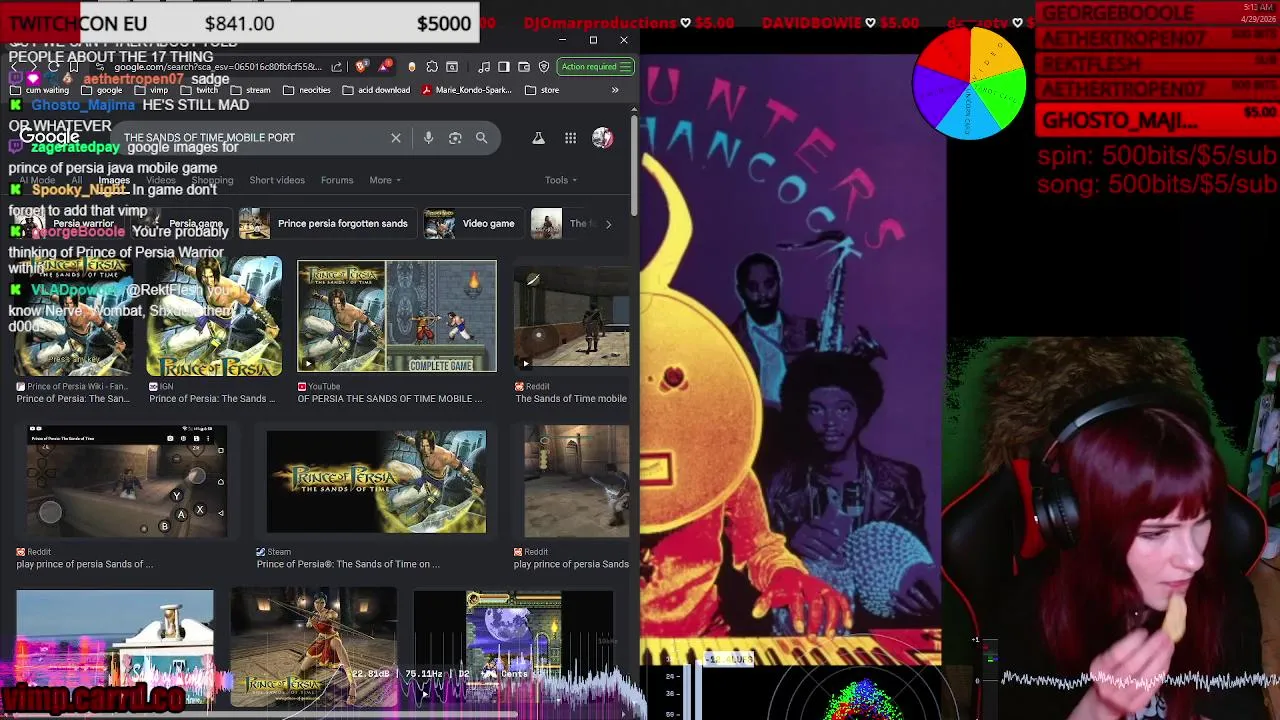This screenshot has width=1280, height=720.
Task: Open the Brave VPN shield icon
Action: (x=544, y=67)
